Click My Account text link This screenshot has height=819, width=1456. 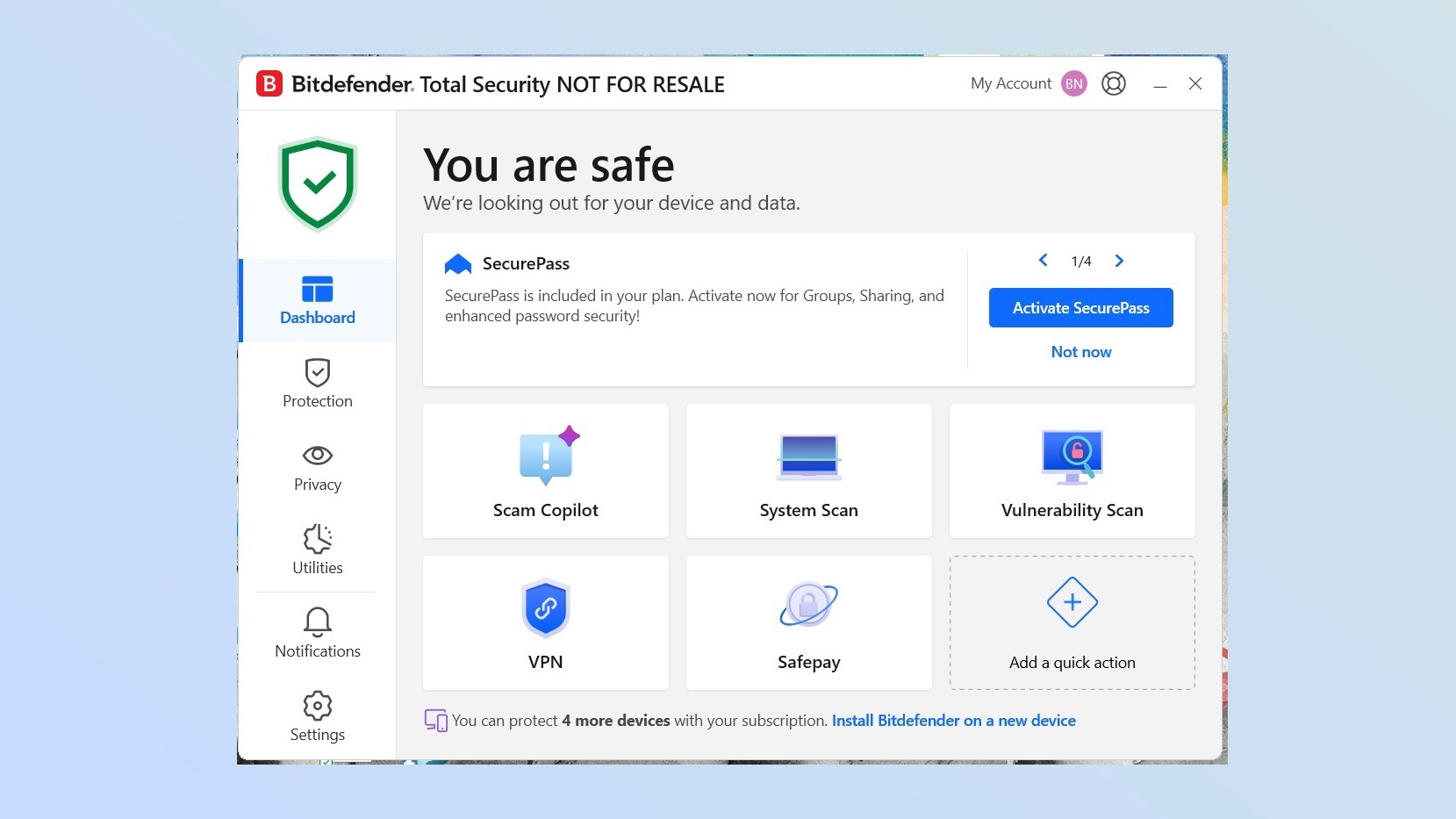[1011, 83]
